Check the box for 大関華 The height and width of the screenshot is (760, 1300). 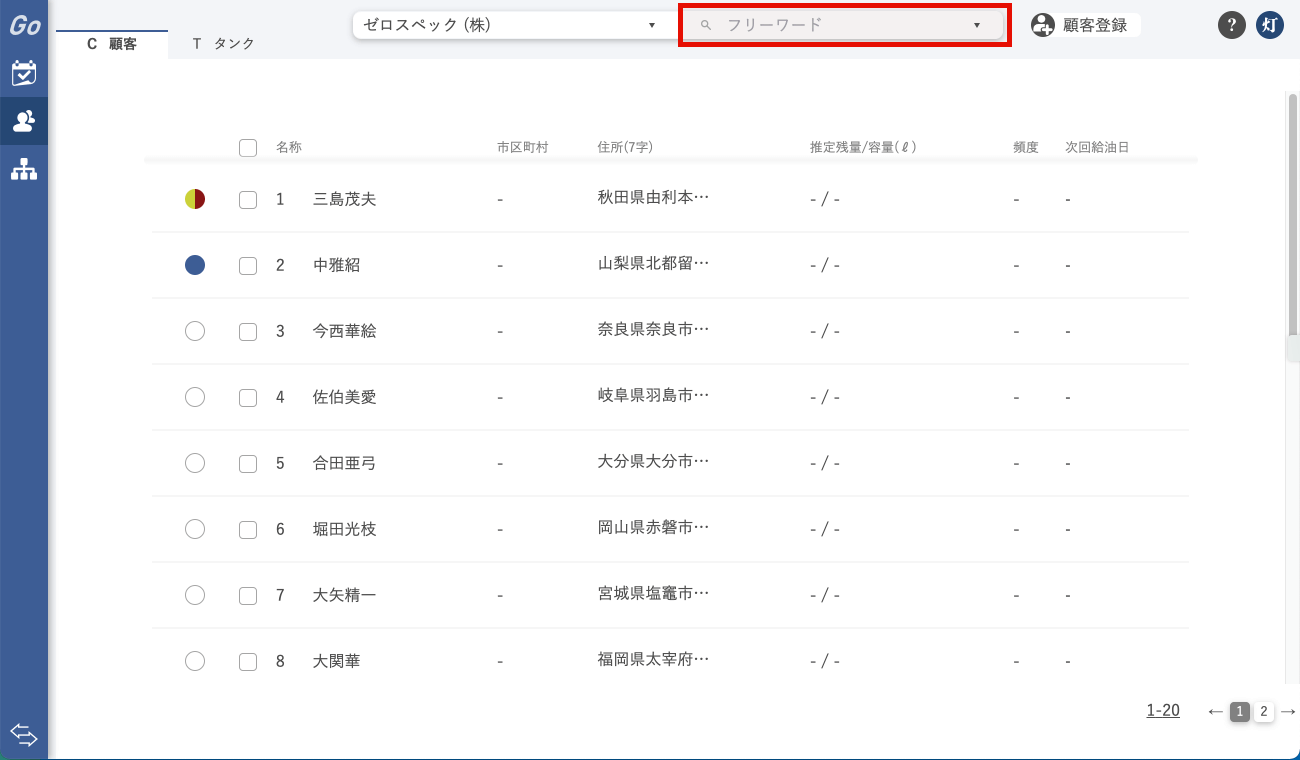tap(248, 662)
